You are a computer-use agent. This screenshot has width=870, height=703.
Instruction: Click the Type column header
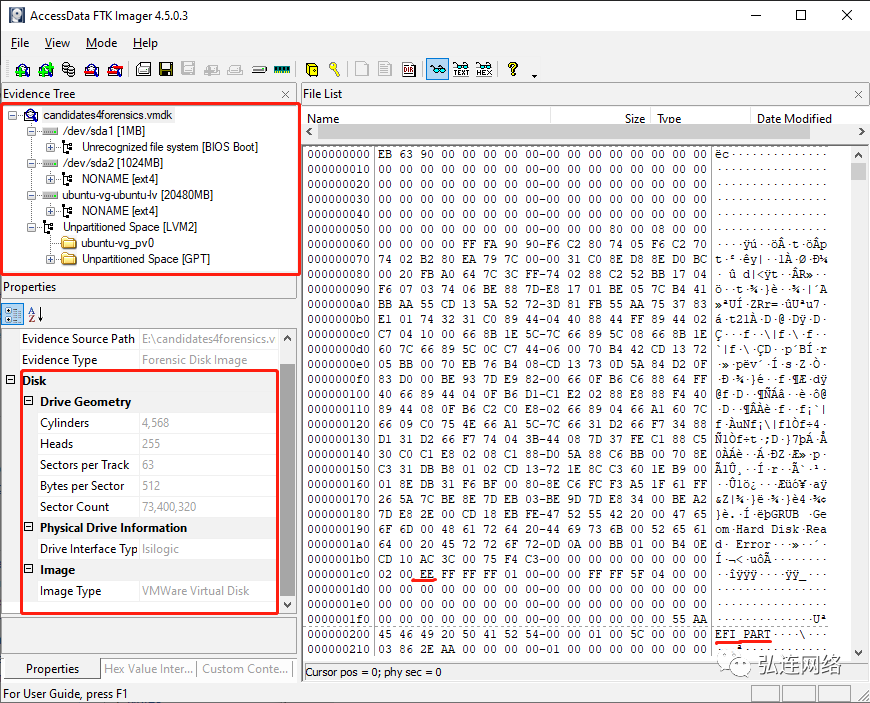point(700,118)
